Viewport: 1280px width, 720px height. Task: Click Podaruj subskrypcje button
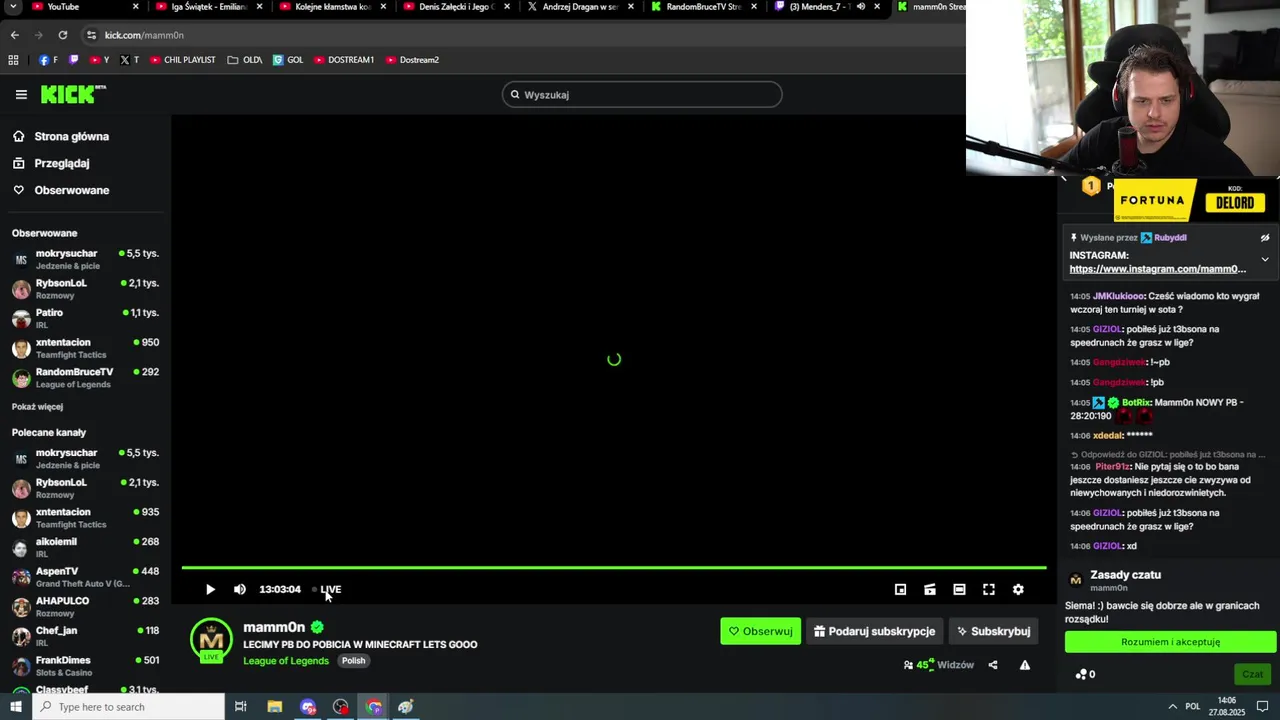(x=874, y=631)
